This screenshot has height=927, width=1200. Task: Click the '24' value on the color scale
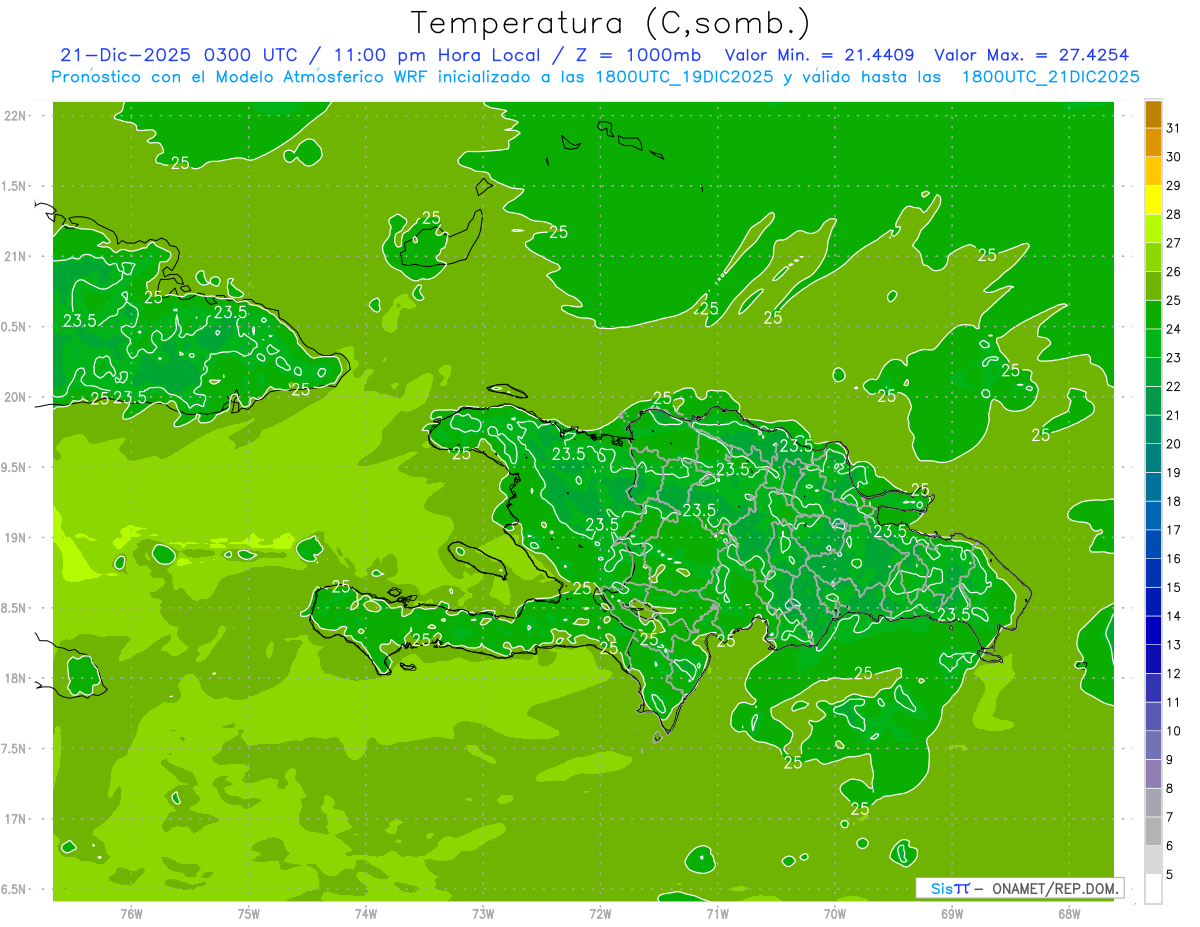pos(1174,329)
